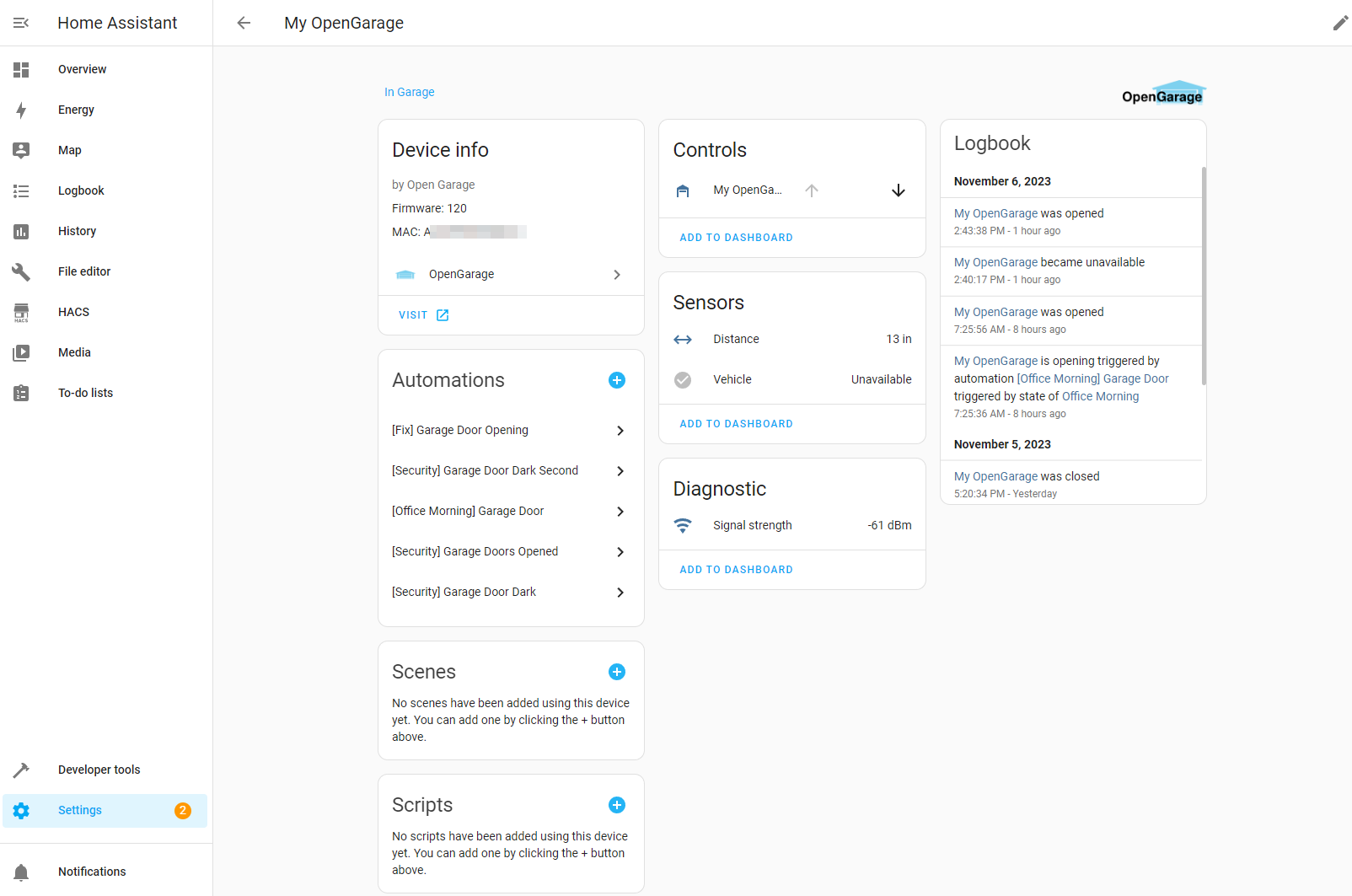Click the garage cover entity icon in Controls

pos(683,190)
